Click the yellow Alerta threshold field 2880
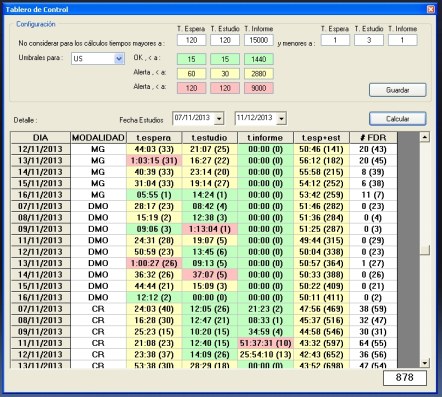The height and width of the screenshot is (397, 442). pyautogui.click(x=259, y=74)
